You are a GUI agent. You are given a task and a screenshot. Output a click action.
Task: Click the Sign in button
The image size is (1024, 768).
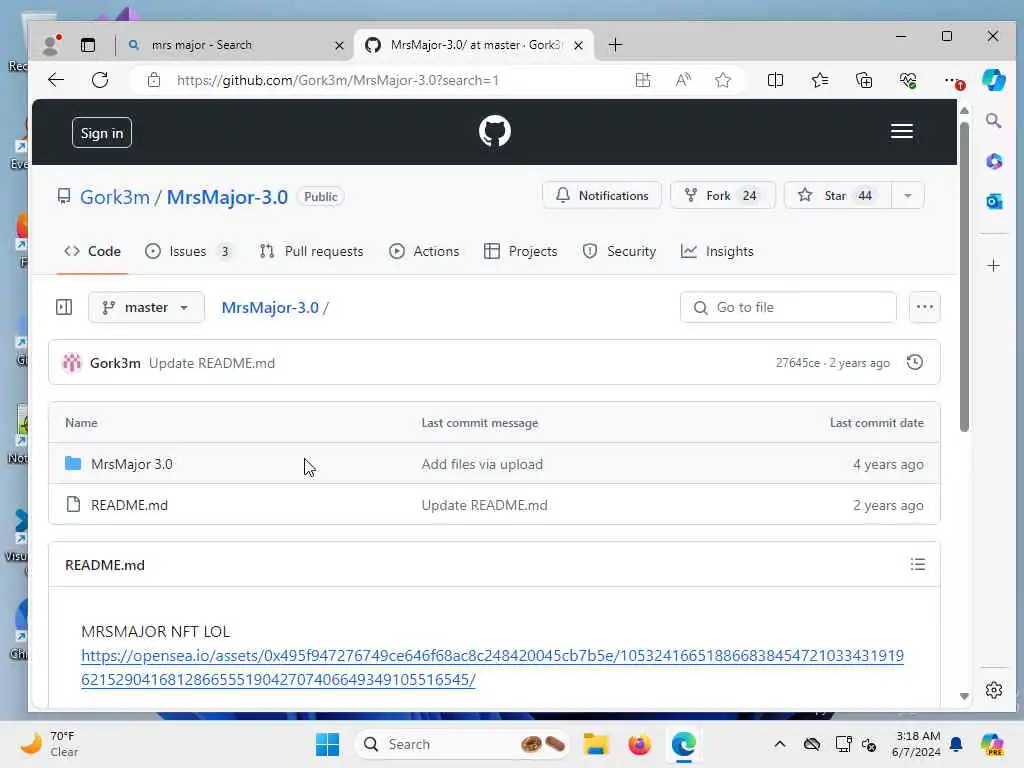[x=102, y=133]
